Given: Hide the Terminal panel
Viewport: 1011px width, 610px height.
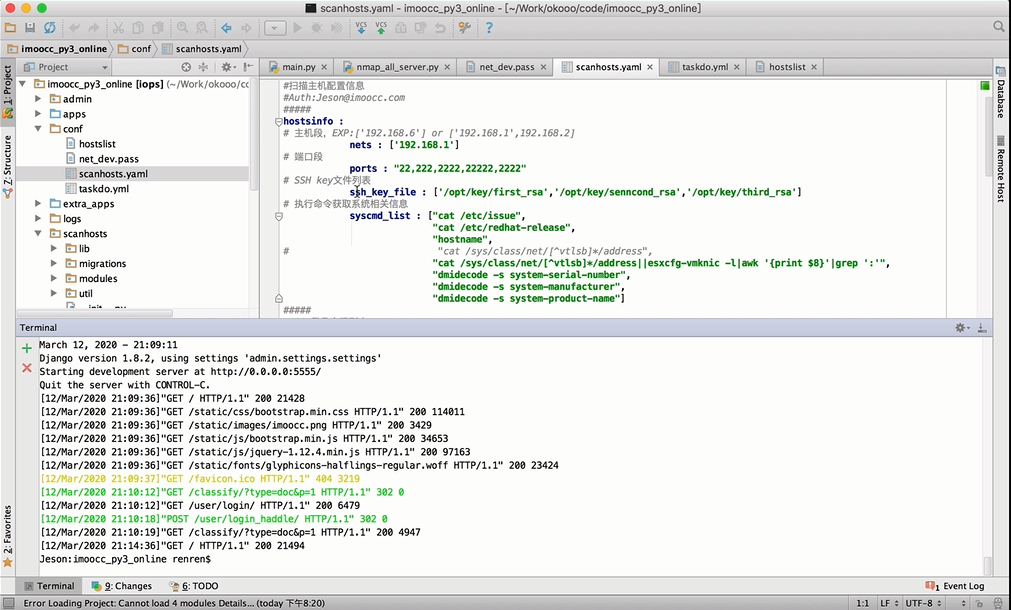Looking at the screenshot, I should (981, 328).
